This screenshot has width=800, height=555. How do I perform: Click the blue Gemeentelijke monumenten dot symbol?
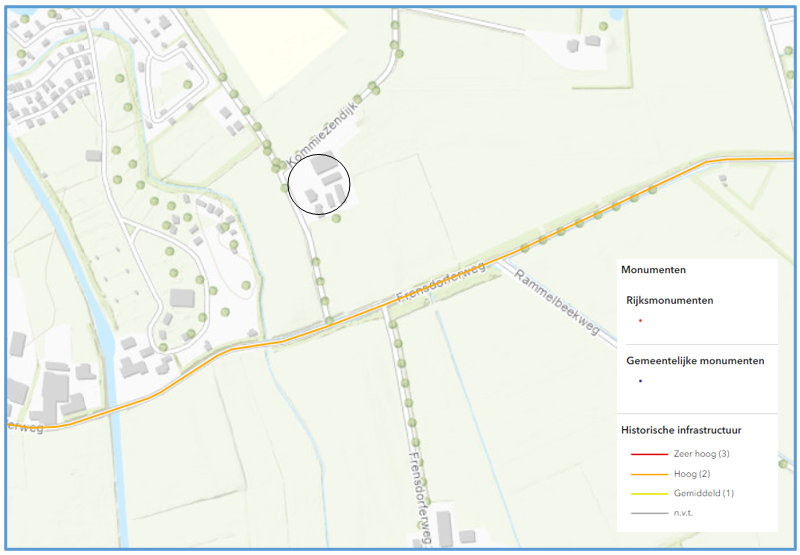(640, 381)
